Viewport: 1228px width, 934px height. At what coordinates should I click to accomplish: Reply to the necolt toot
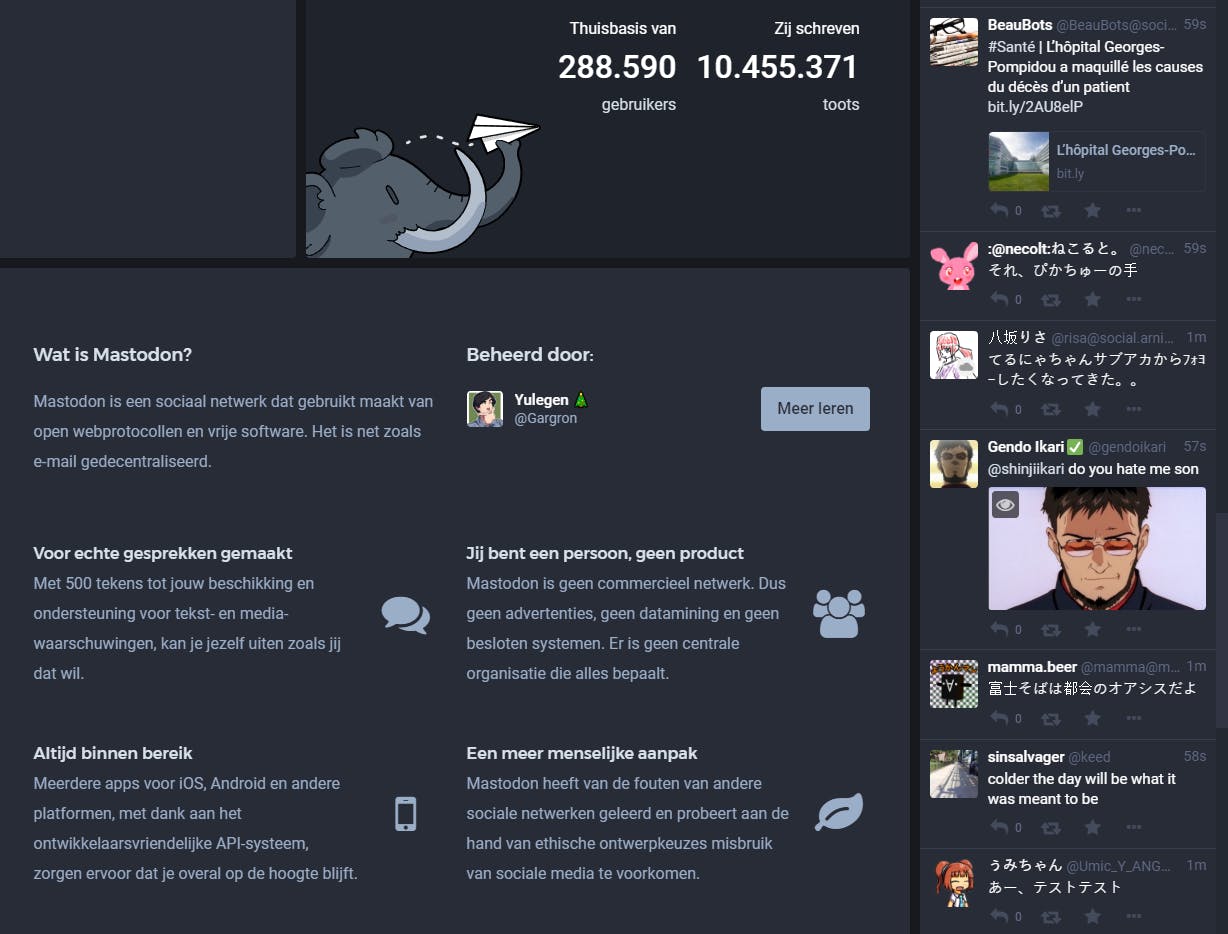[999, 298]
